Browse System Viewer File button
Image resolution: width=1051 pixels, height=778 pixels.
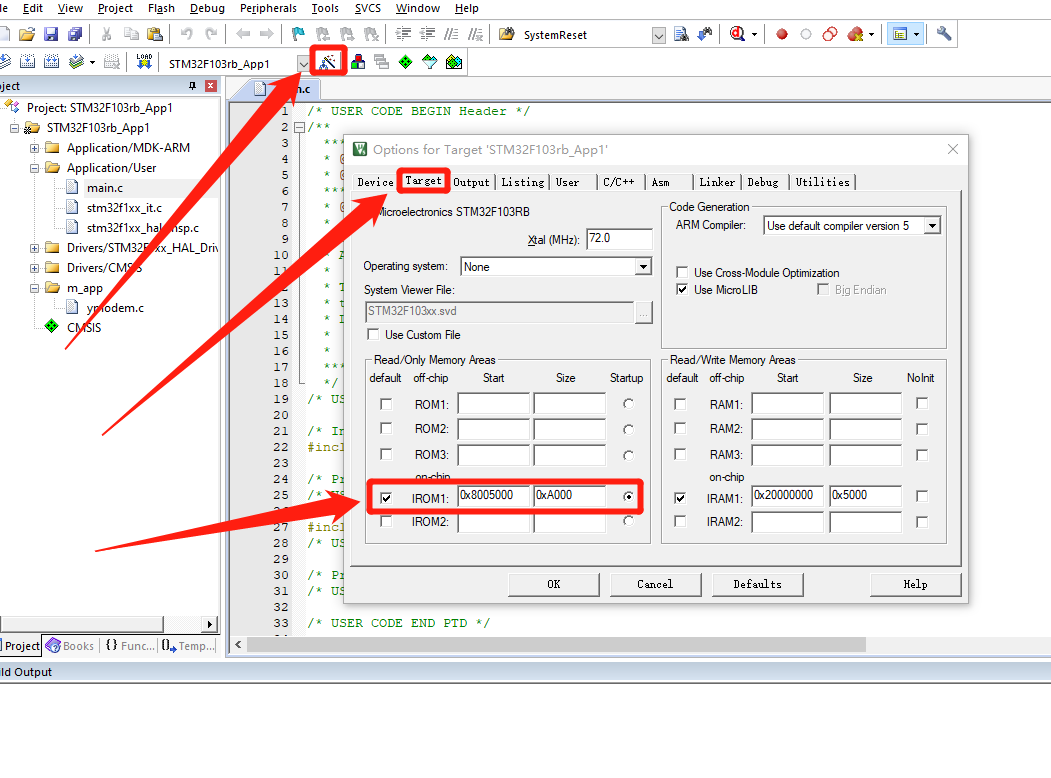point(643,312)
